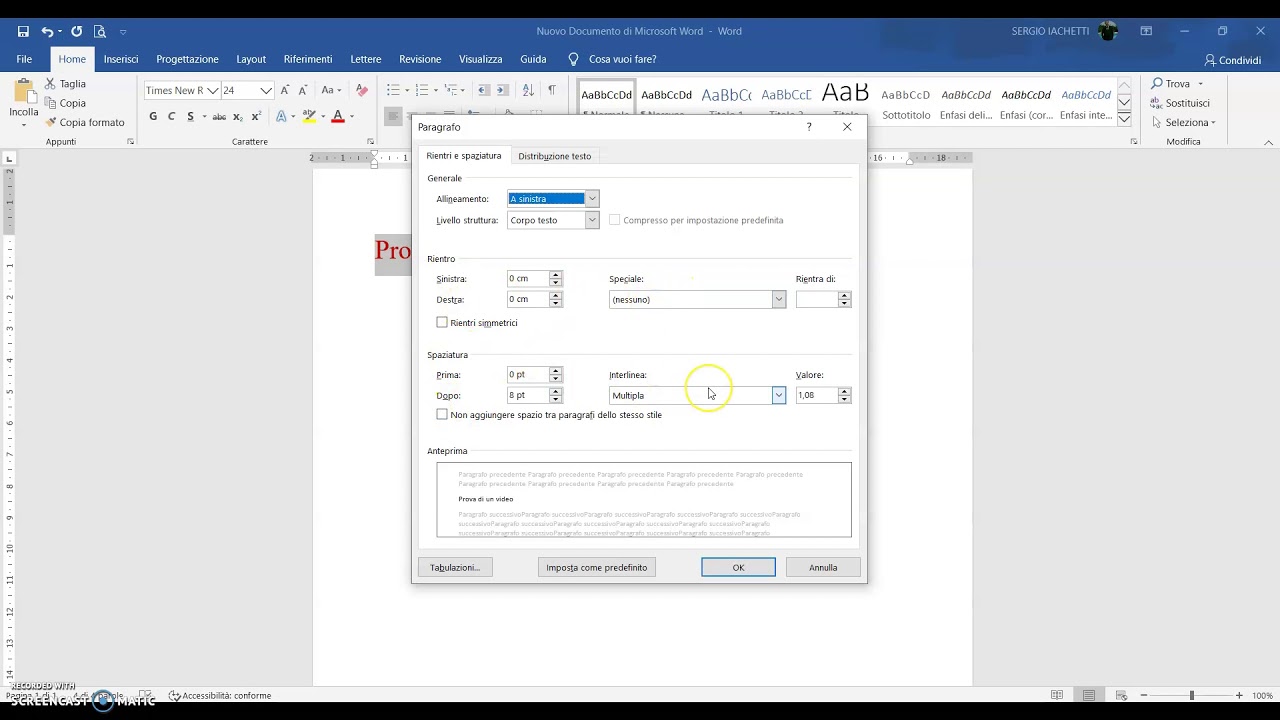Open the Interlinea dropdown arrow
Viewport: 1280px width, 720px height.
[x=778, y=396]
